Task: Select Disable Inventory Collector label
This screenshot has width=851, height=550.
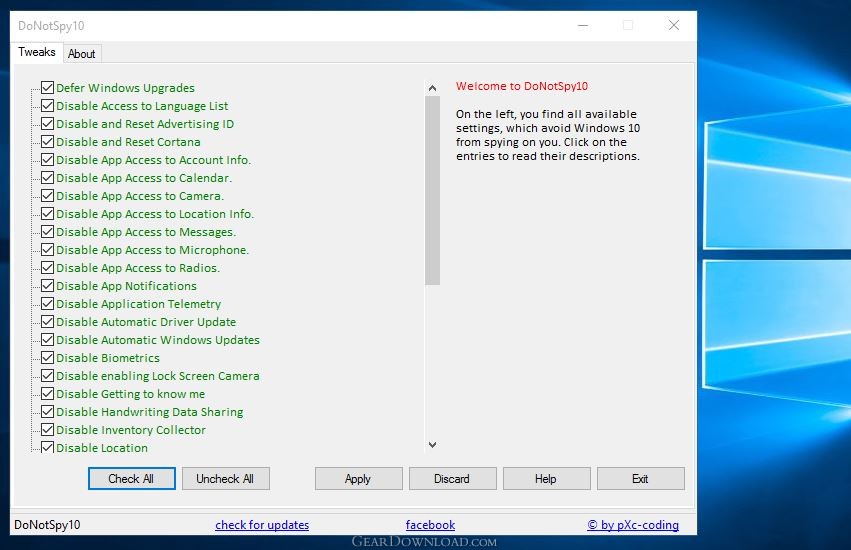Action: pyautogui.click(x=131, y=430)
